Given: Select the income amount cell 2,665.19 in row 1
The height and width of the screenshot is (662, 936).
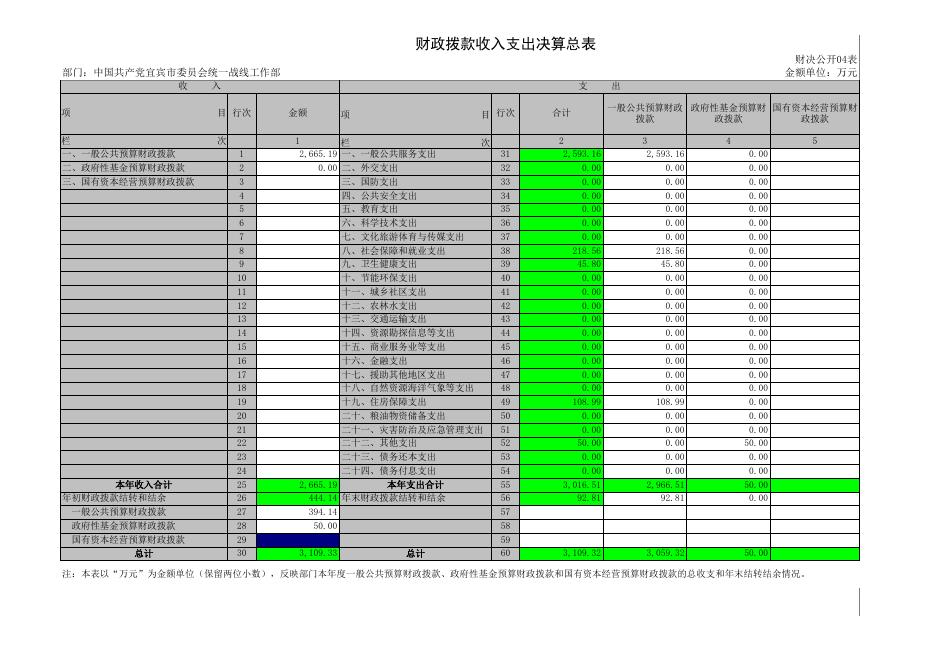Looking at the screenshot, I should (x=298, y=155).
